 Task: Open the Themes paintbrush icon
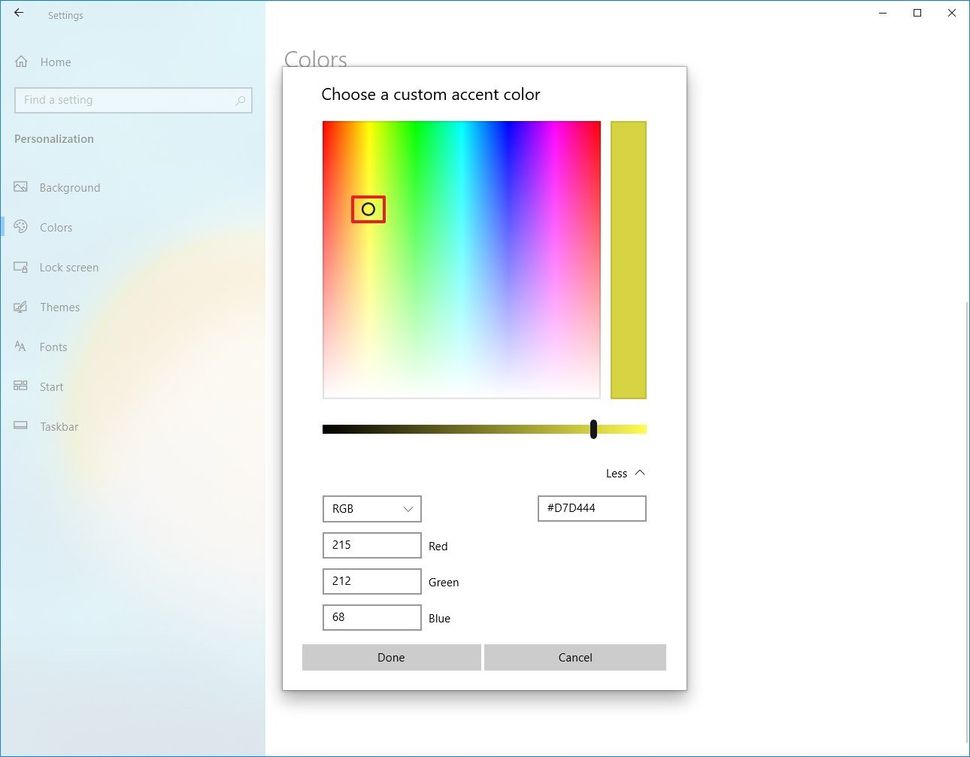point(21,307)
